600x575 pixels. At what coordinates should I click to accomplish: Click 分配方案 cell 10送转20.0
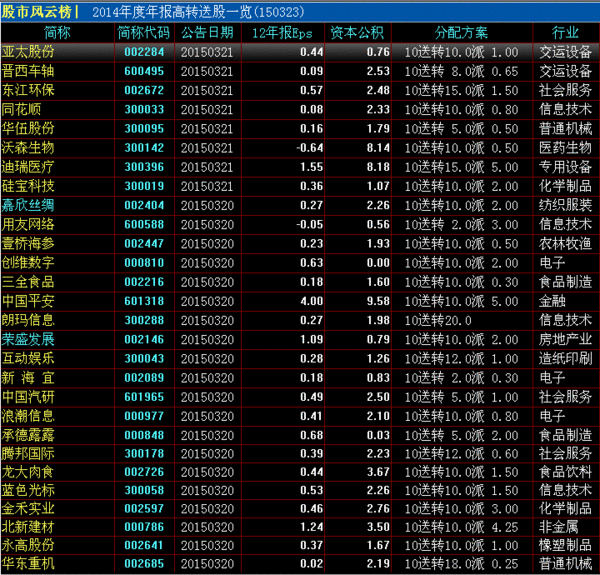(x=438, y=320)
